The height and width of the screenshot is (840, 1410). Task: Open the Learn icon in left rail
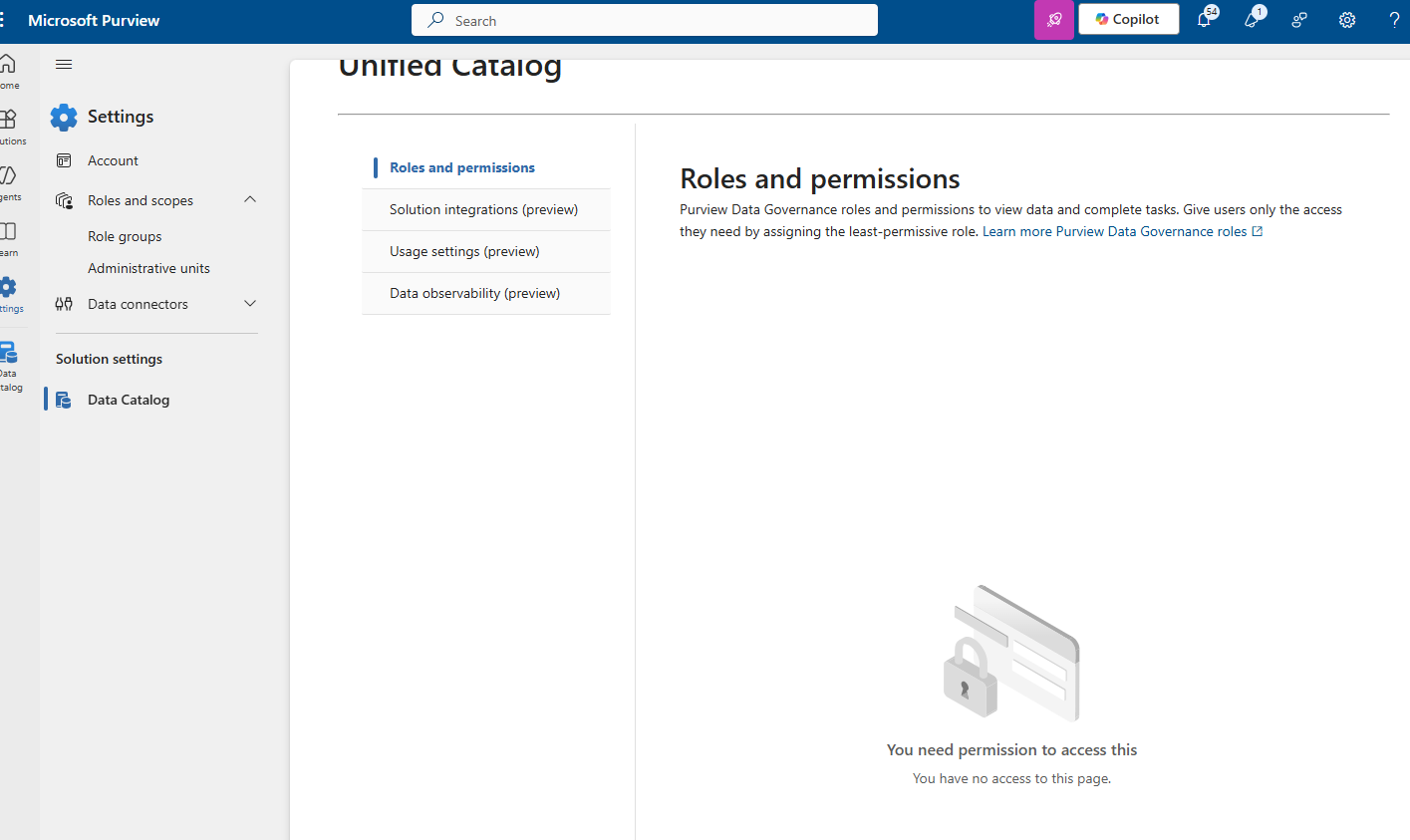click(8, 231)
